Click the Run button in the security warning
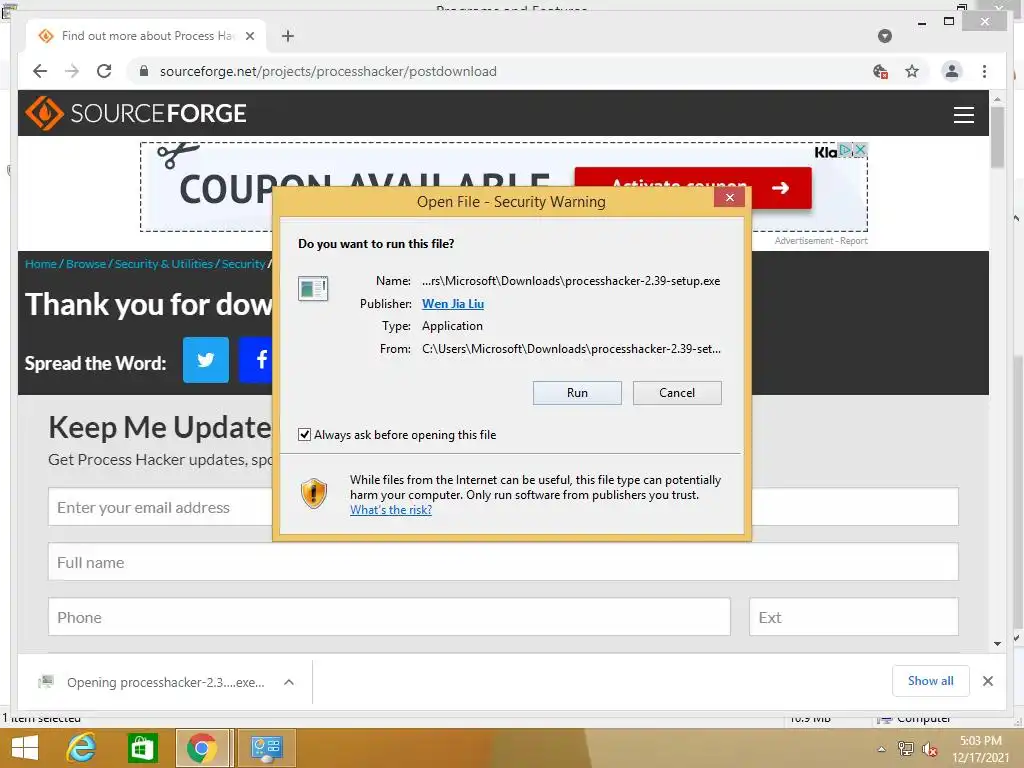The height and width of the screenshot is (768, 1024). click(577, 392)
